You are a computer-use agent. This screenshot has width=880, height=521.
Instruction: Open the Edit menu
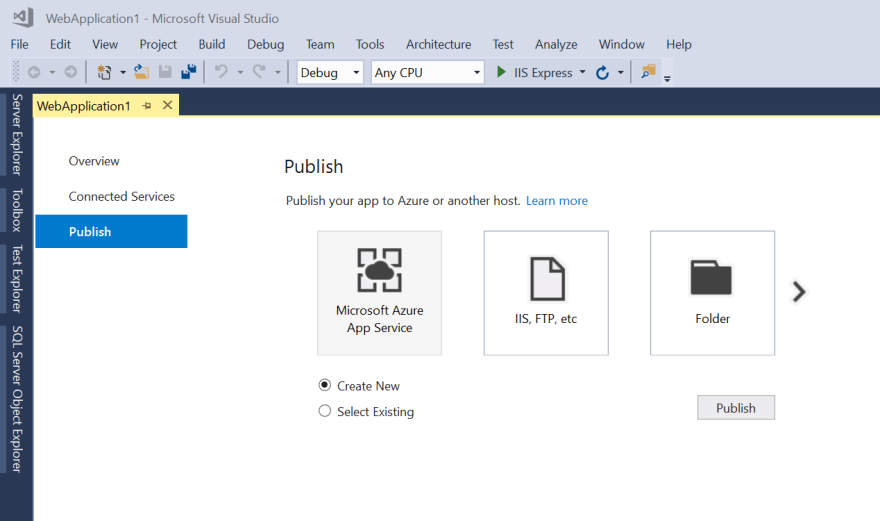[60, 44]
